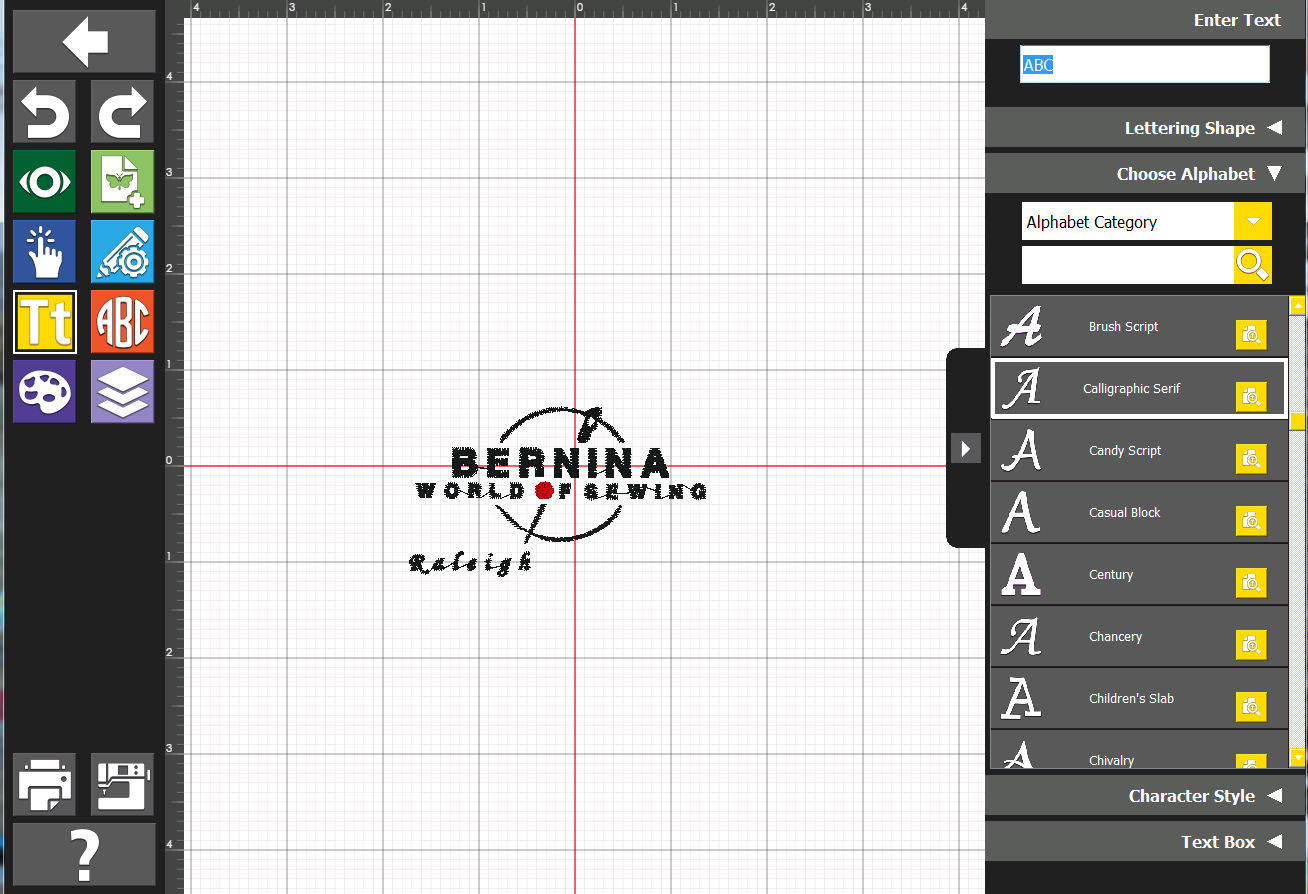The height and width of the screenshot is (894, 1308).
Task: Select the Chivalry alphabet
Action: 1139,750
